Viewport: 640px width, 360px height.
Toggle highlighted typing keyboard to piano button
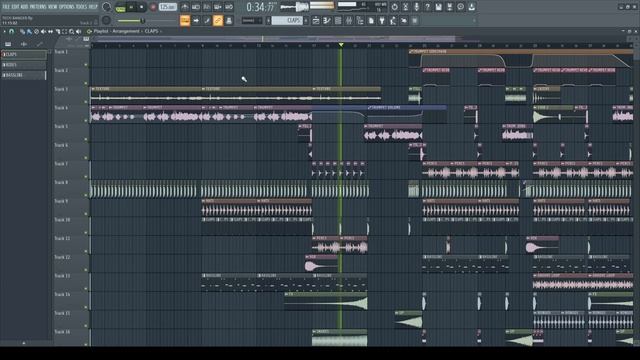point(185,20)
